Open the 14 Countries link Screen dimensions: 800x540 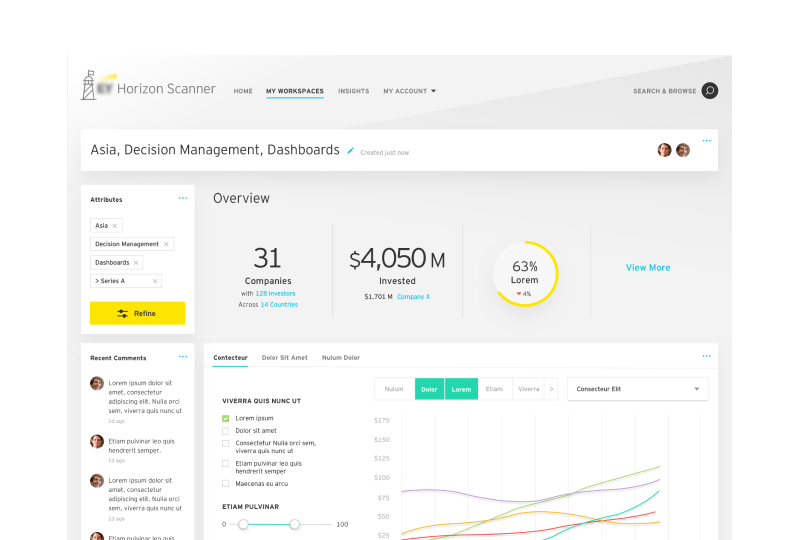point(279,305)
